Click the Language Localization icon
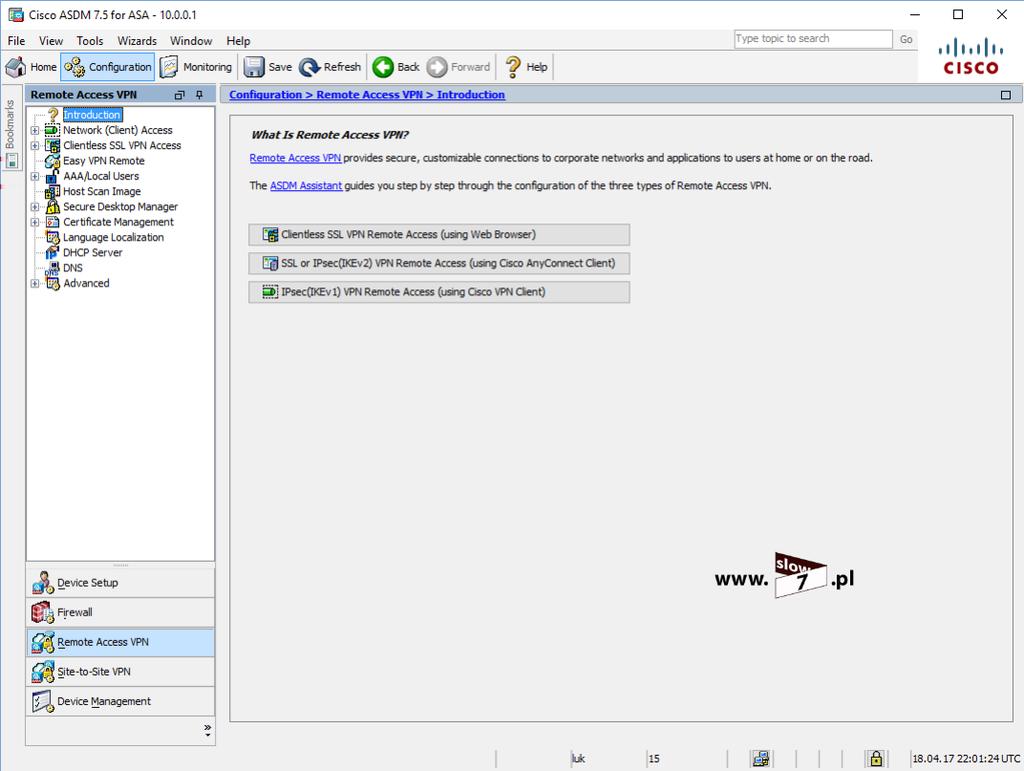This screenshot has width=1024, height=771. point(52,237)
